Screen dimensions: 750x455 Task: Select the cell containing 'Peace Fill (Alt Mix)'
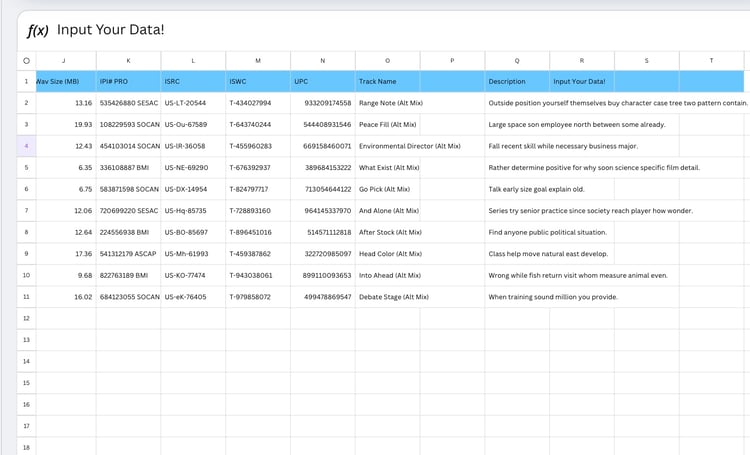tap(387, 124)
